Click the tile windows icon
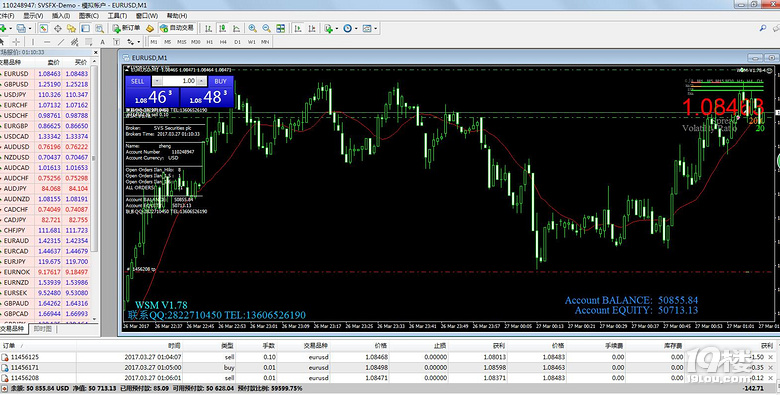The height and width of the screenshot is (395, 780). pyautogui.click(x=281, y=28)
